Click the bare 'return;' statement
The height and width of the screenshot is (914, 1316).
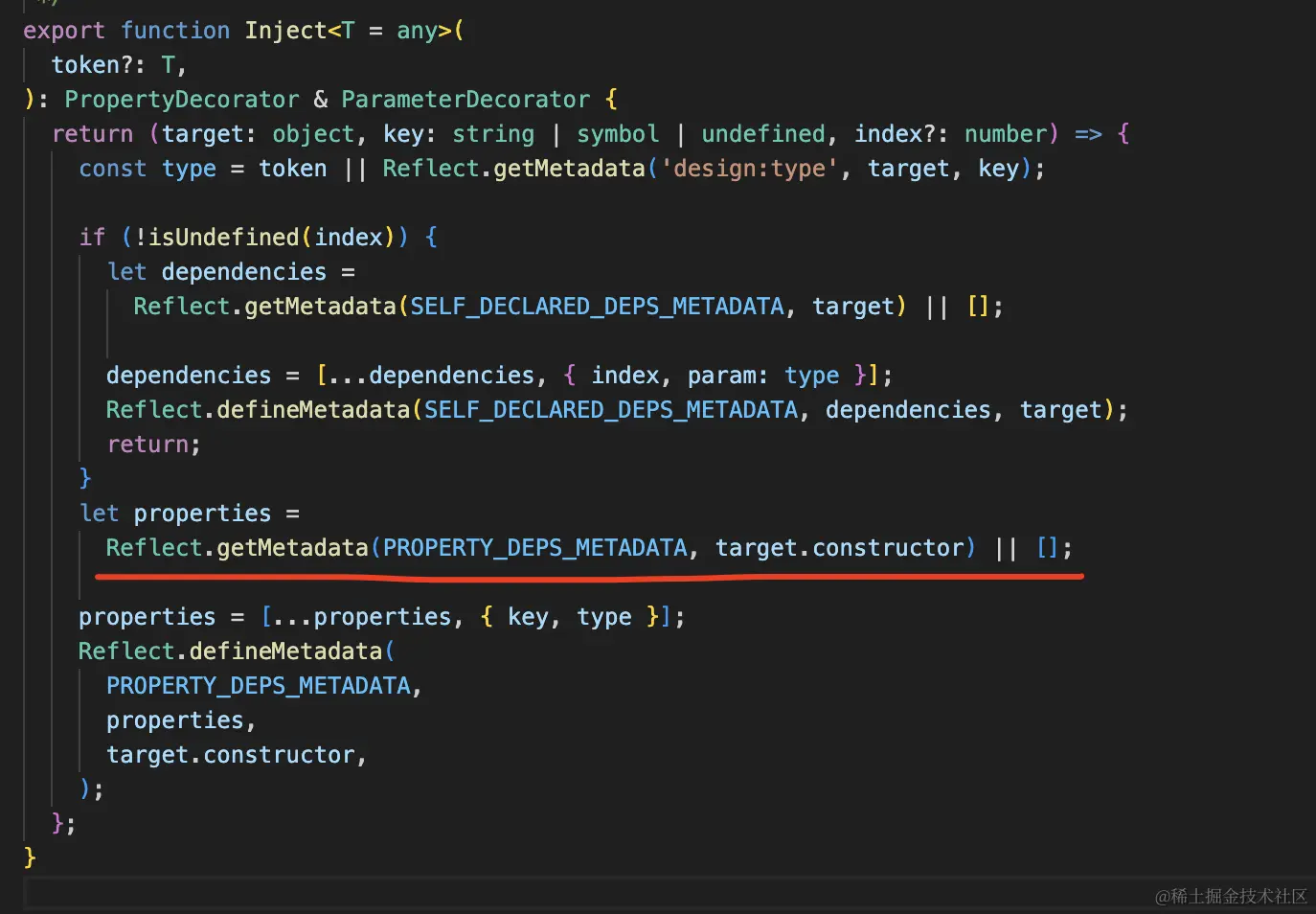click(154, 445)
